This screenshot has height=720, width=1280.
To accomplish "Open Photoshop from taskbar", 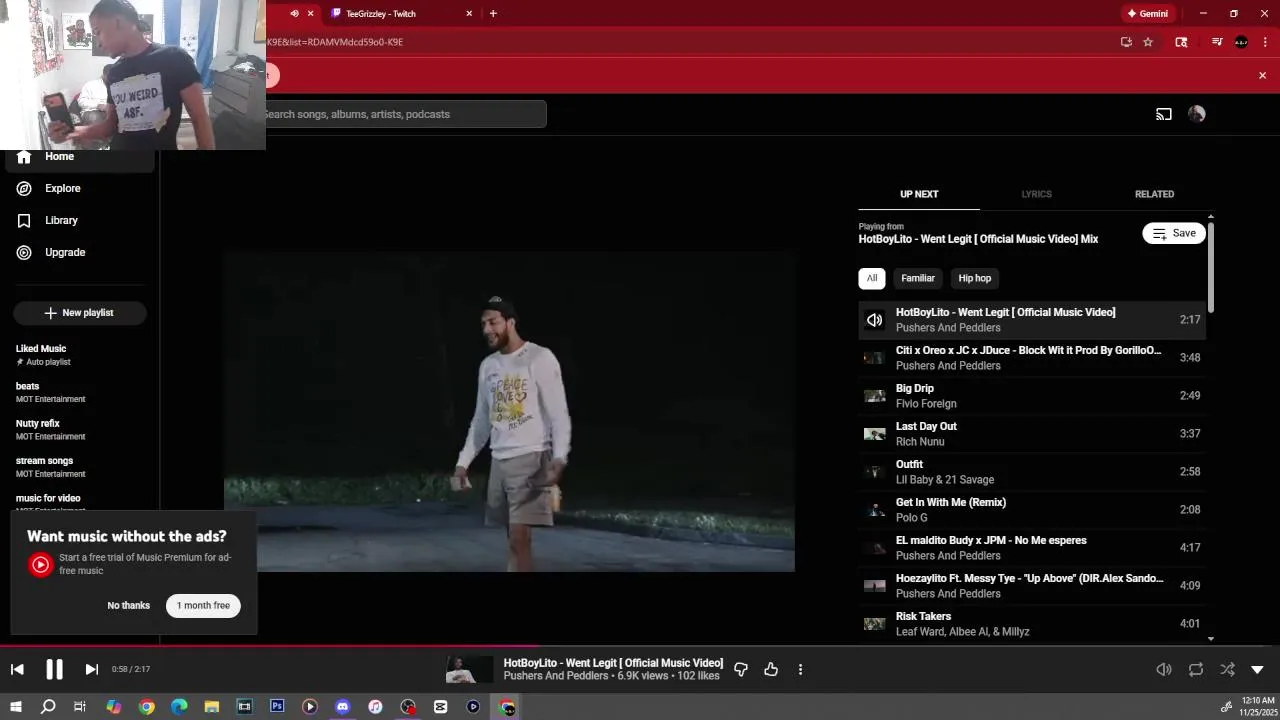I will pos(277,707).
